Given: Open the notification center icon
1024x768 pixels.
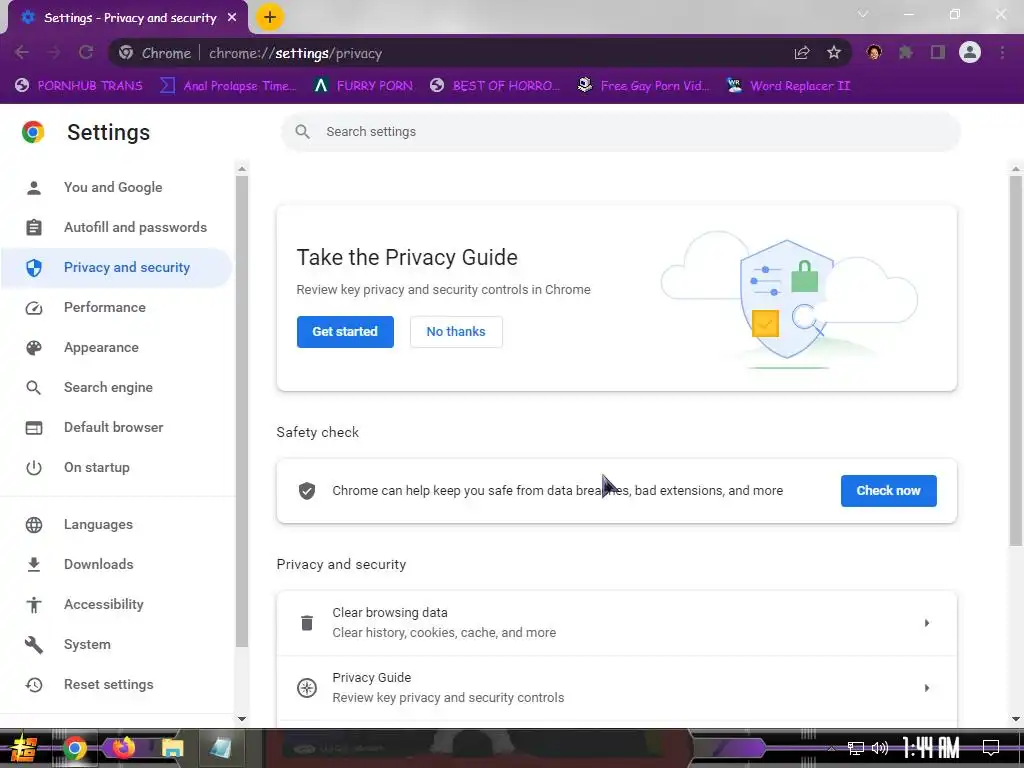Looking at the screenshot, I should (x=991, y=747).
